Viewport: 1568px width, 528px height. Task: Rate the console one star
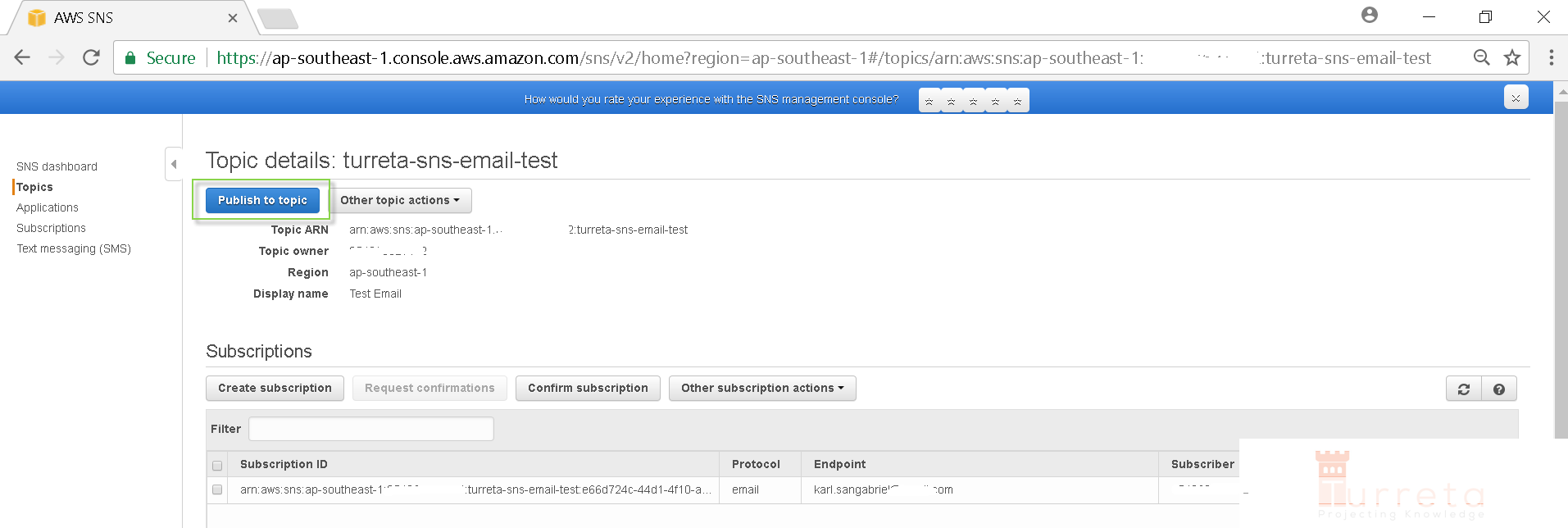coord(929,101)
